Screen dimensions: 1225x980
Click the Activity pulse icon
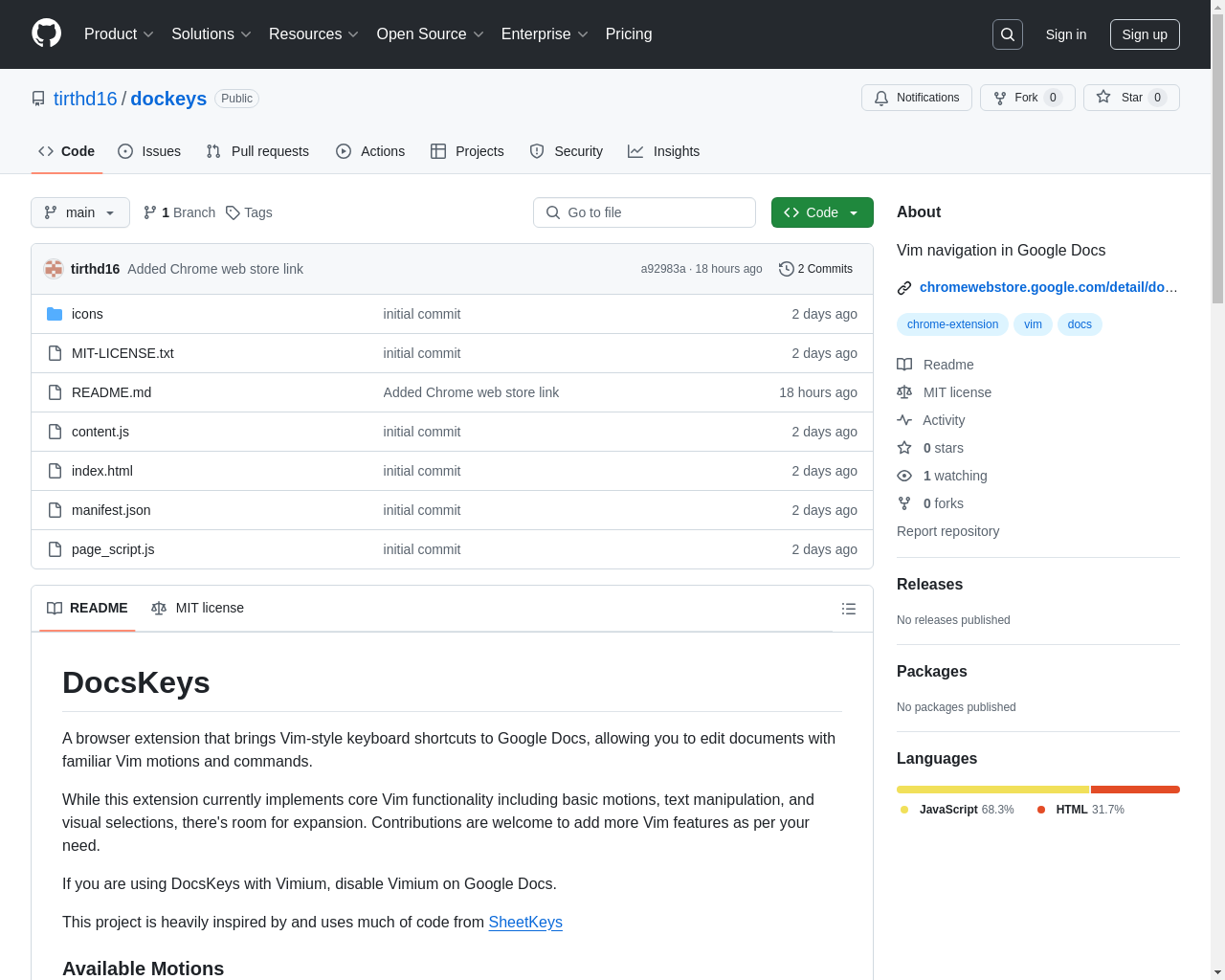(904, 420)
